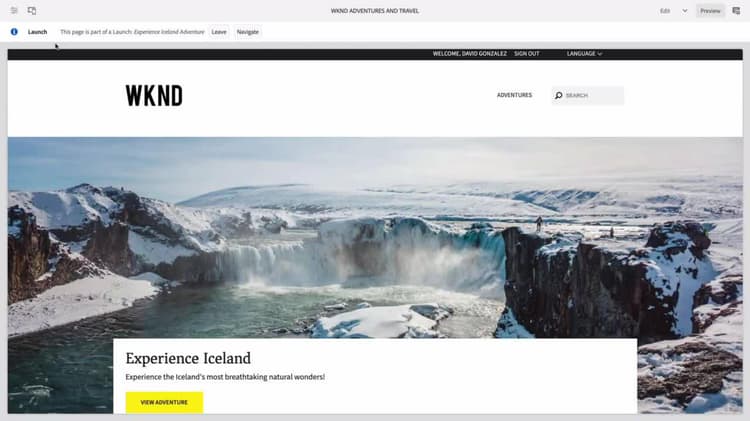Expand the Edit mode dropdown chevron
Viewport: 750px width, 421px height.
[684, 11]
